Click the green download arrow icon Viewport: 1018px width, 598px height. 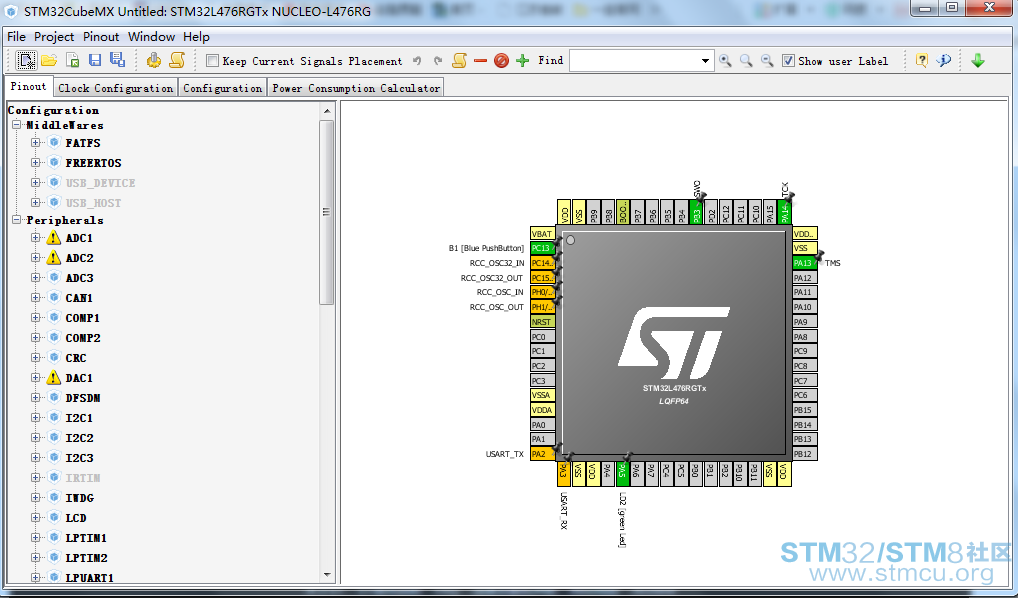978,60
